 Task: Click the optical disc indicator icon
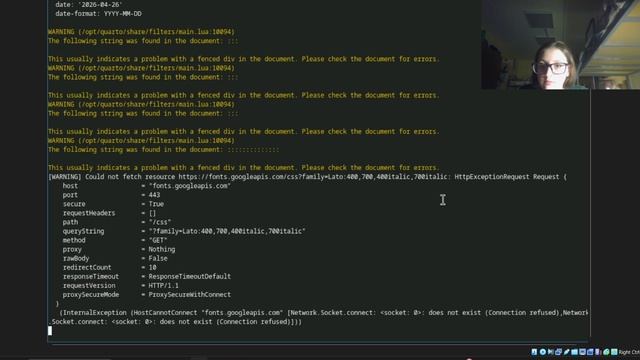pyautogui.click(x=543, y=352)
